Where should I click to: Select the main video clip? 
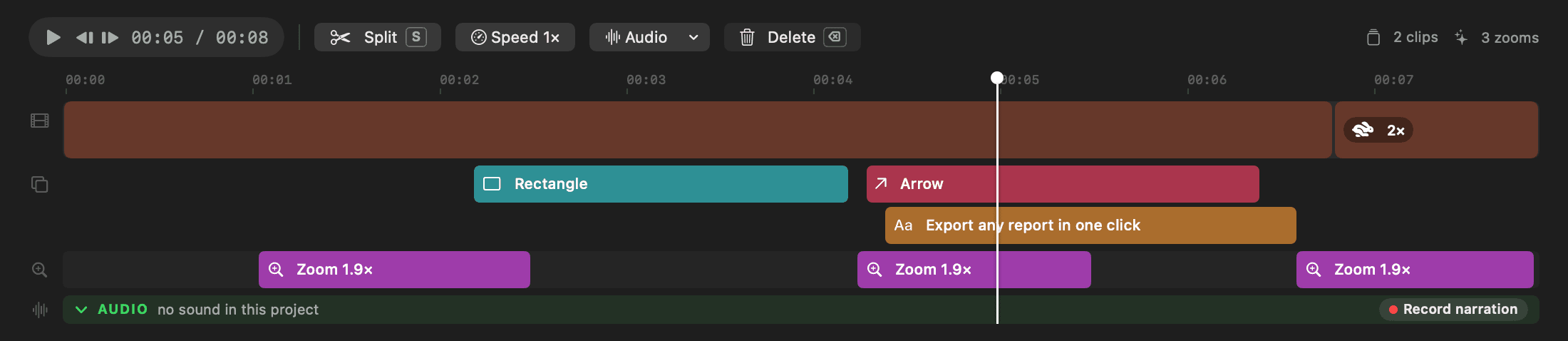[x=698, y=130]
